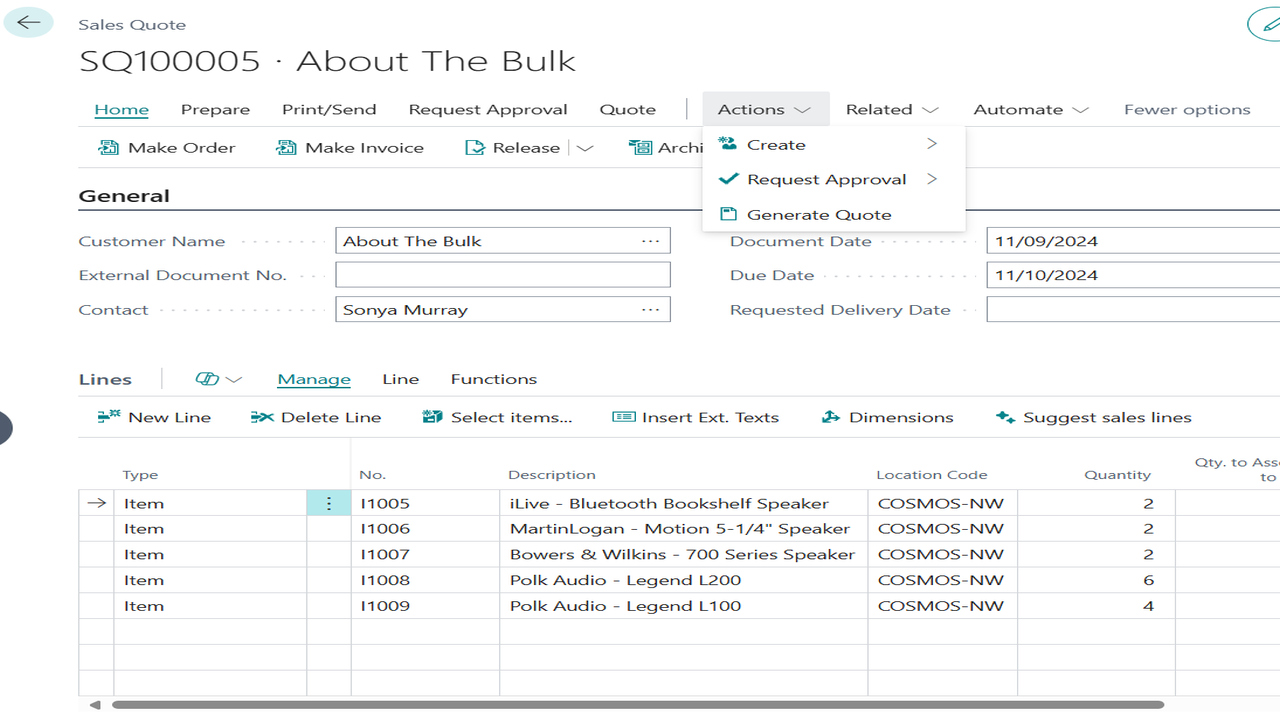
Task: Expand the Automate dropdown
Action: point(1031,109)
